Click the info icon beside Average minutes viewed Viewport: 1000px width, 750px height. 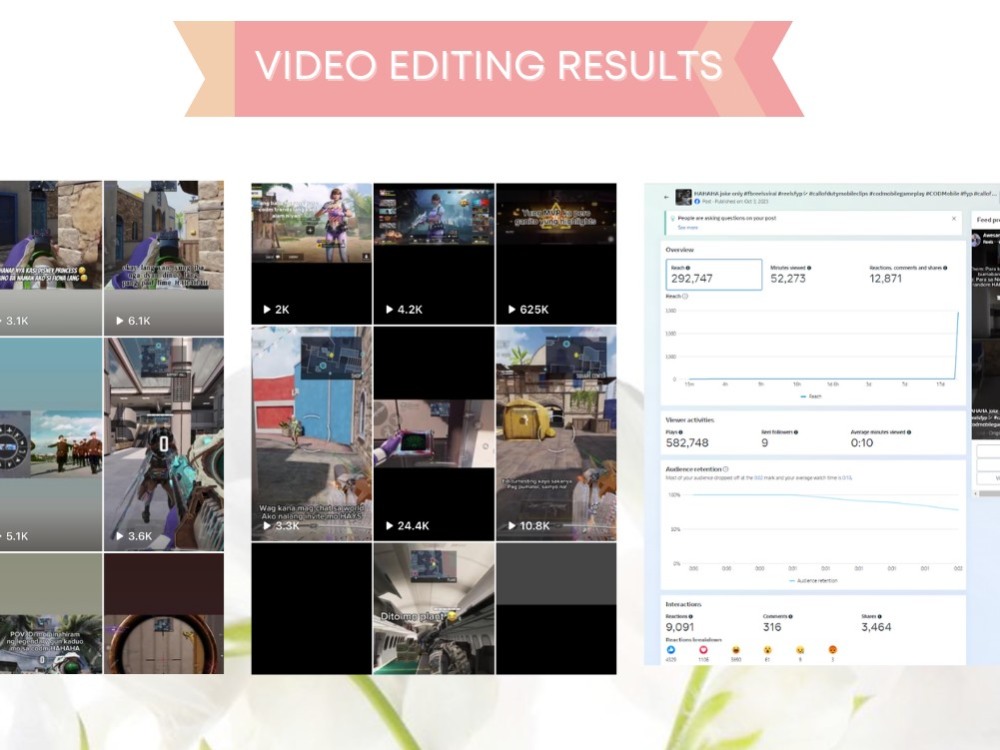pyautogui.click(x=909, y=432)
